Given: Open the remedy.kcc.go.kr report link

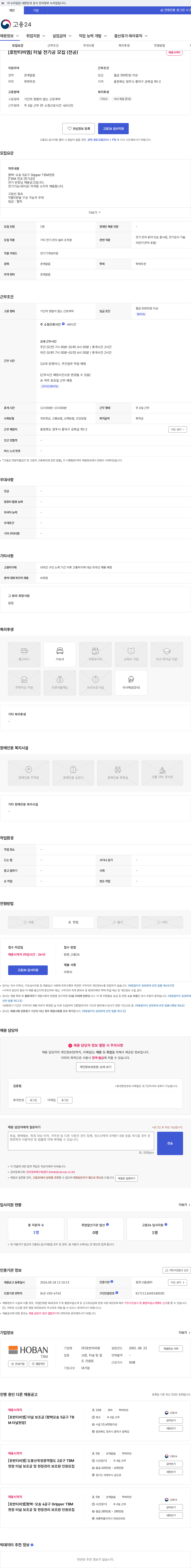Looking at the screenshot, I should click(51, 1172).
